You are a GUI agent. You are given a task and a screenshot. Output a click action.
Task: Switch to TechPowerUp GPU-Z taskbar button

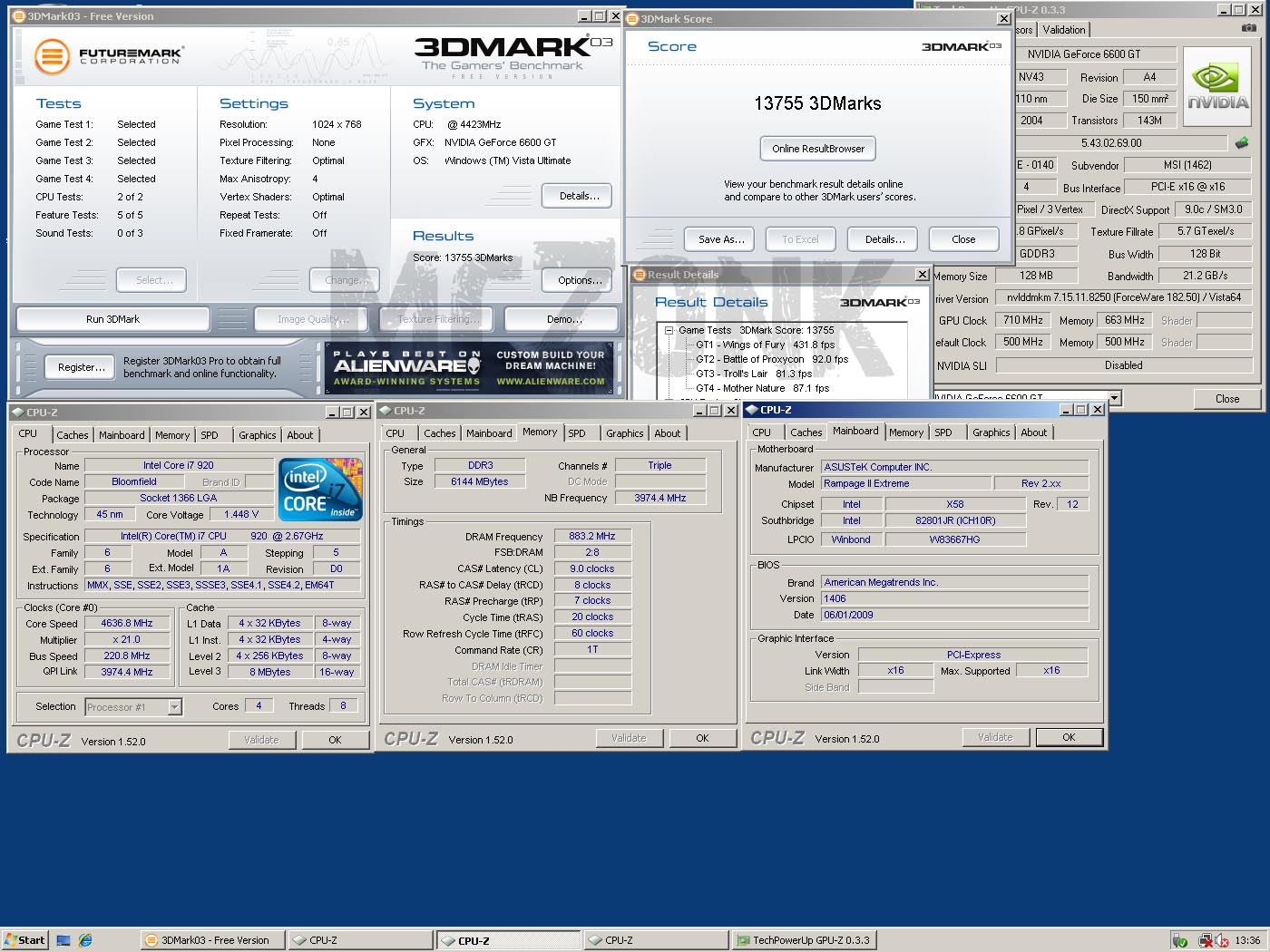pyautogui.click(x=805, y=940)
